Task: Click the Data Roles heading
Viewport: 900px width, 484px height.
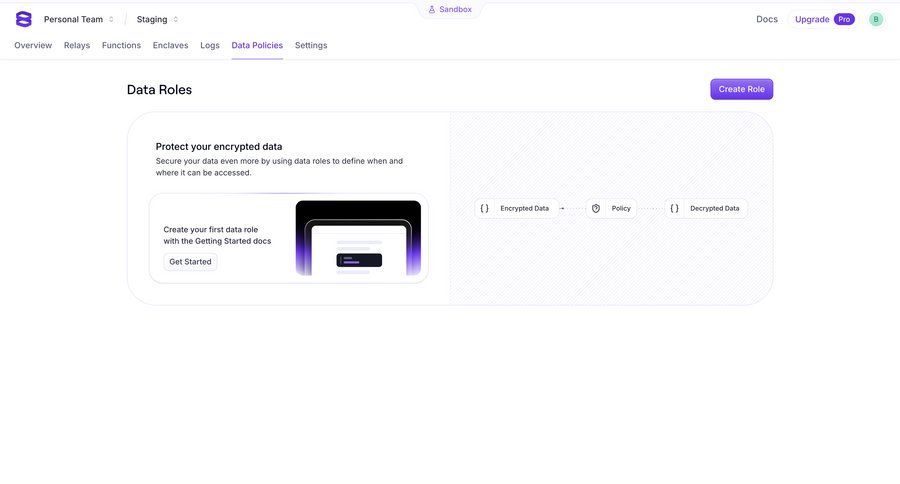Action: (x=159, y=90)
